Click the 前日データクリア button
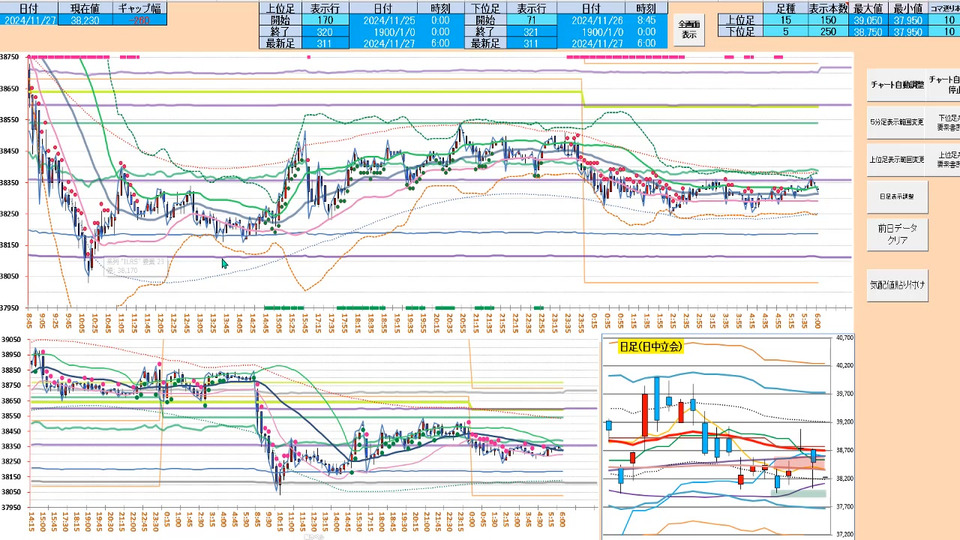Image resolution: width=960 pixels, height=540 pixels. [897, 234]
